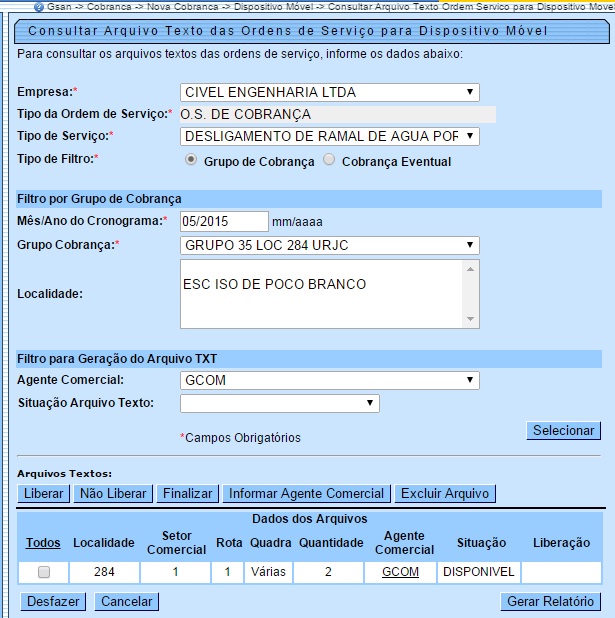Screen dimensions: 615x618
Task: Select ESC ISO DE POCO BRANCO locality
Action: [274, 285]
